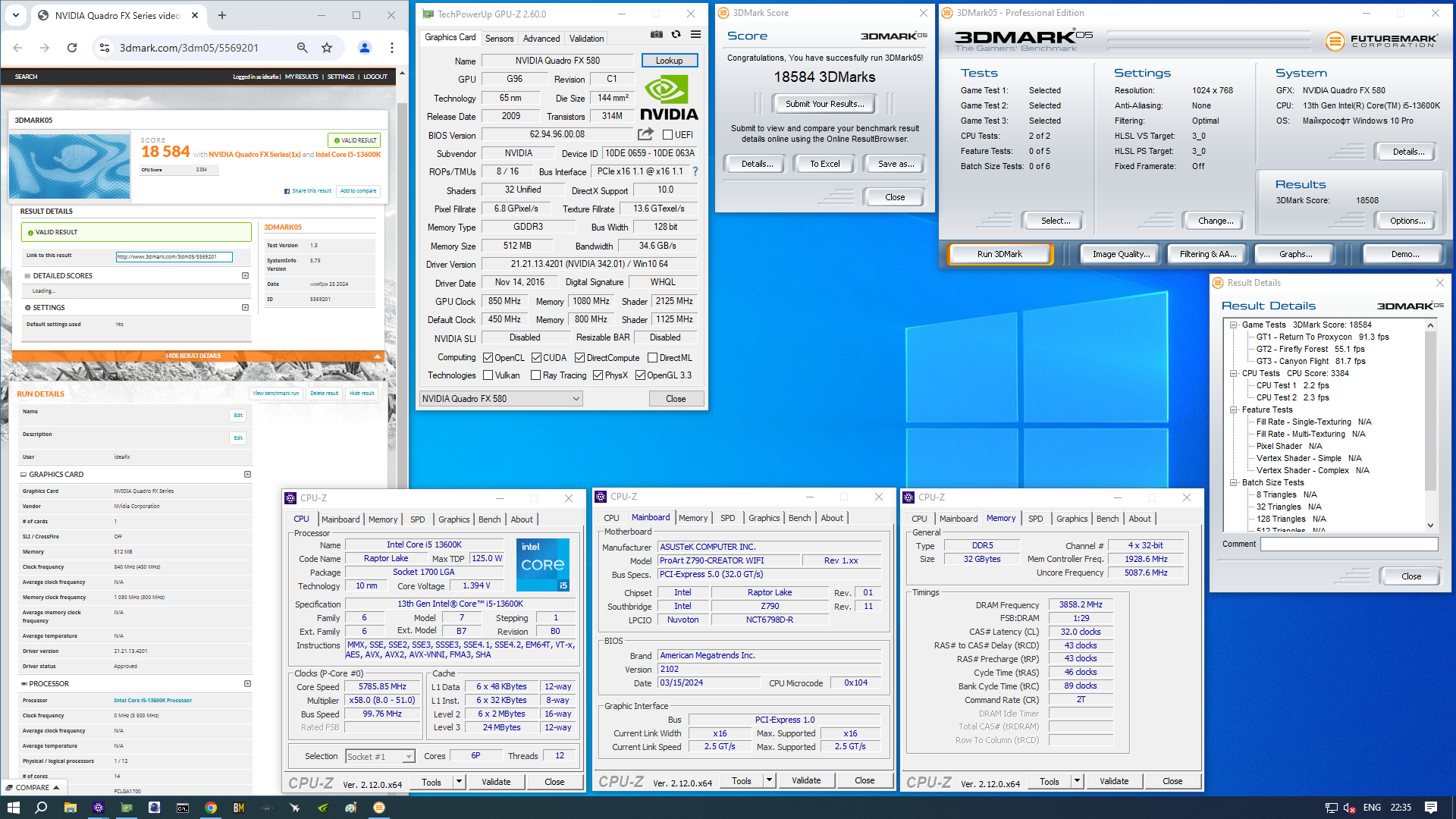Collapse the Game Tests tree node

[x=1234, y=325]
